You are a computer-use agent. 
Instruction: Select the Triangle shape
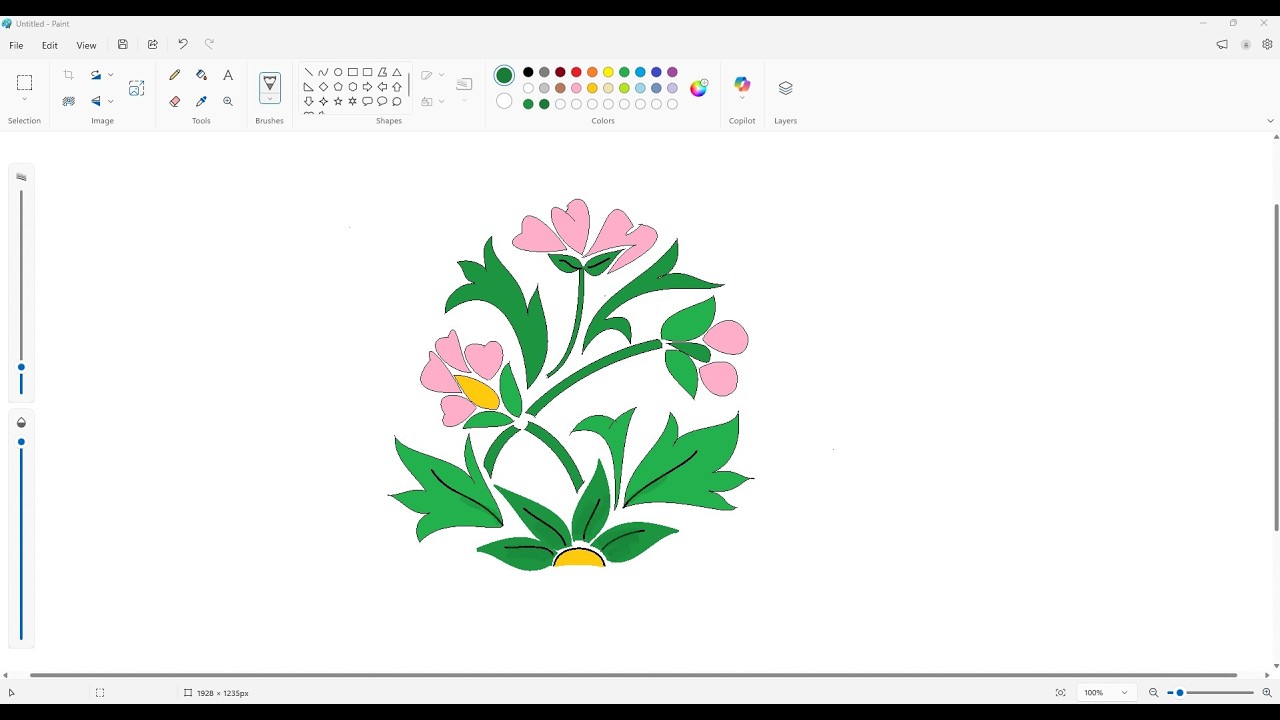click(397, 72)
